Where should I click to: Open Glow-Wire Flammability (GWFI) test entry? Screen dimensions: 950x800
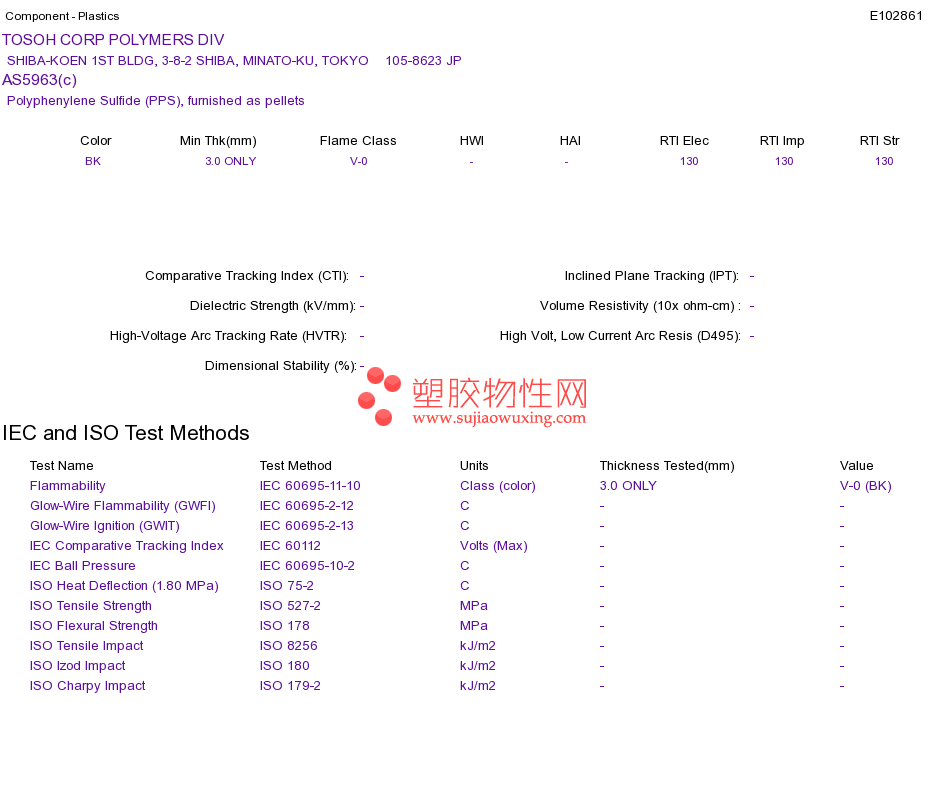pos(123,506)
